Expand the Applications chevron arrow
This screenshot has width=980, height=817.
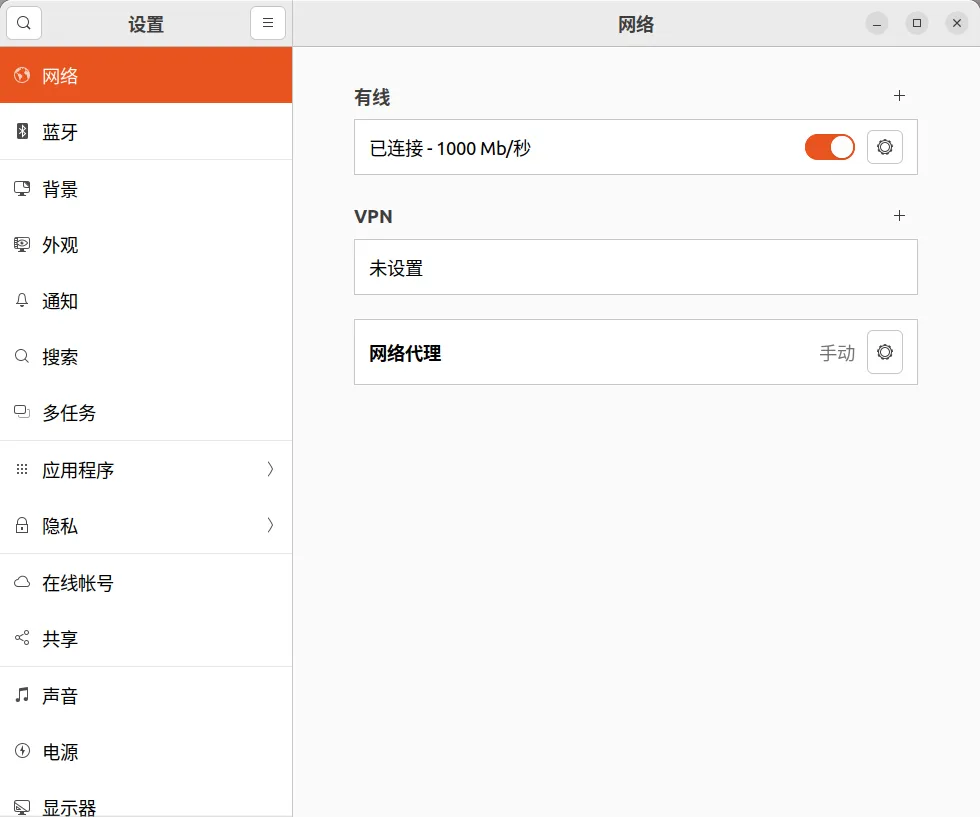pyautogui.click(x=270, y=469)
